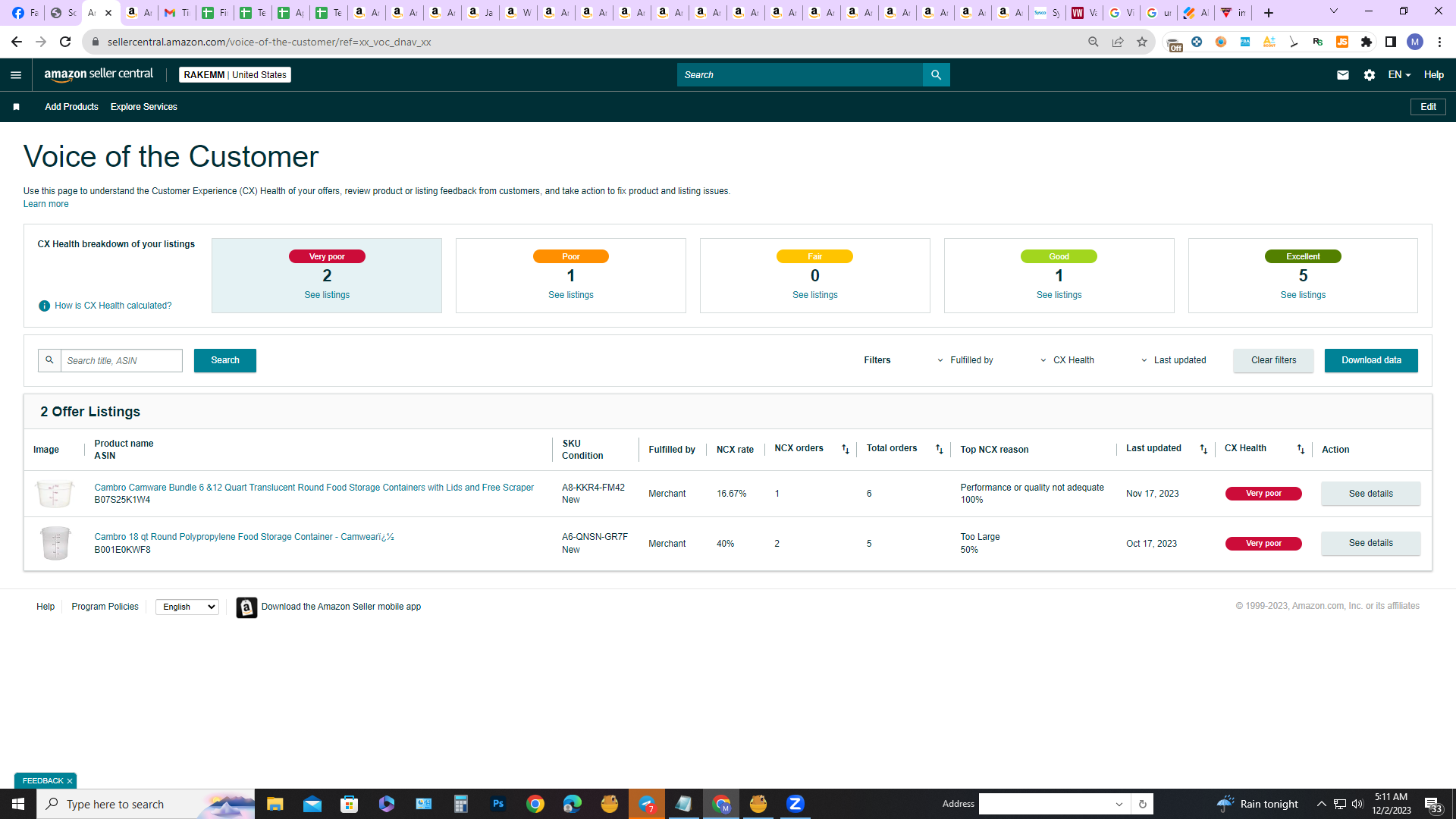Open the Help link in header
Image resolution: width=1456 pixels, height=819 pixels.
tap(1433, 75)
